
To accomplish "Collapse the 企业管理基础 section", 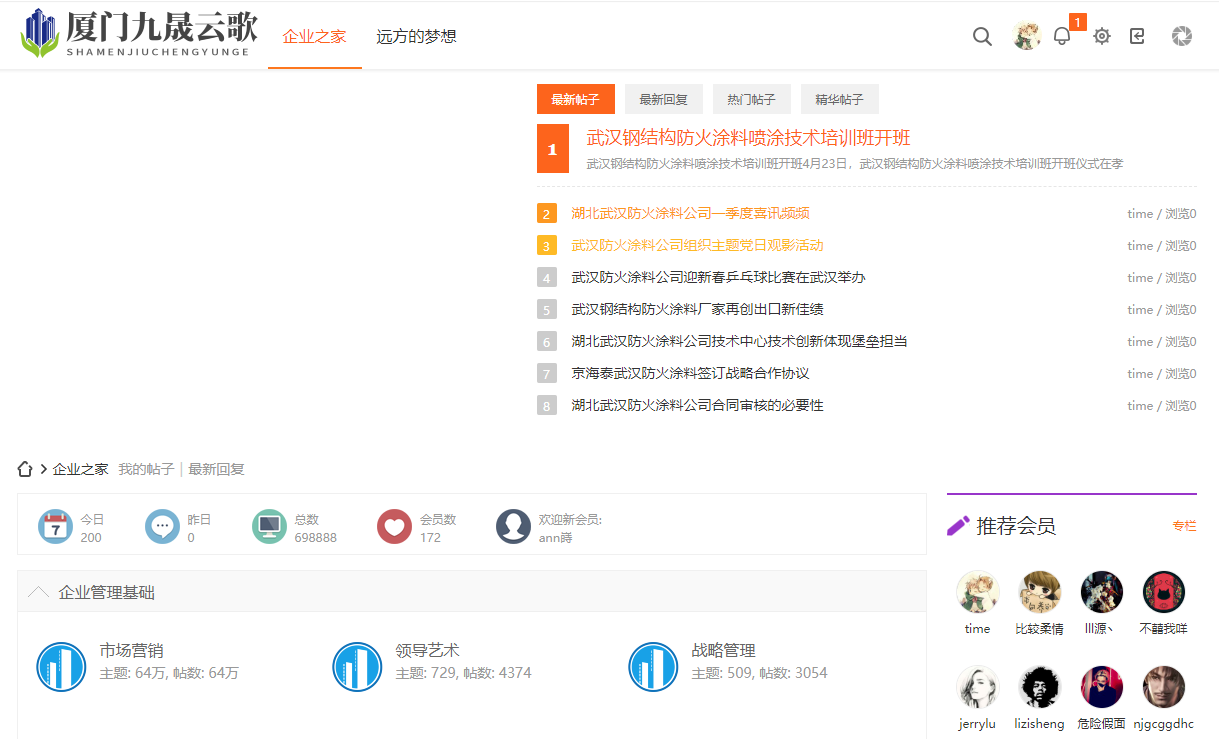I will click(x=39, y=592).
